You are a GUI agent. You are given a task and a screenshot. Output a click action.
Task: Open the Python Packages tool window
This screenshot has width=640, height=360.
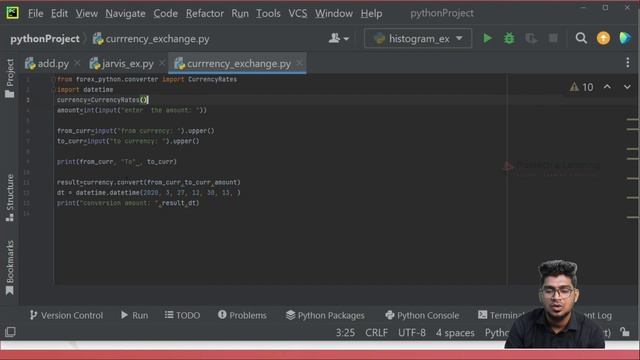[325, 315]
